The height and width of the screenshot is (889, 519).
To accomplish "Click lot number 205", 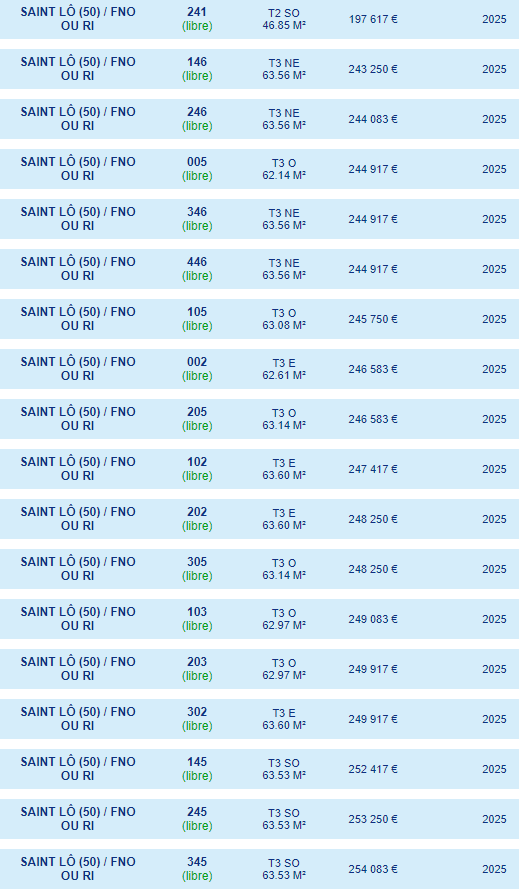I will coord(197,412).
